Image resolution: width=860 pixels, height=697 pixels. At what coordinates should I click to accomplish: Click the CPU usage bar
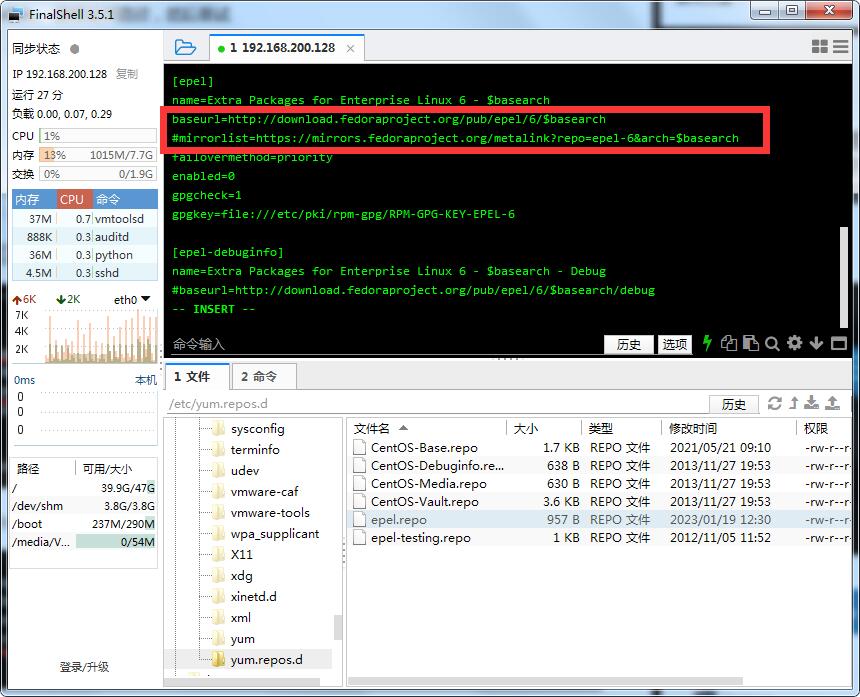[x=98, y=136]
